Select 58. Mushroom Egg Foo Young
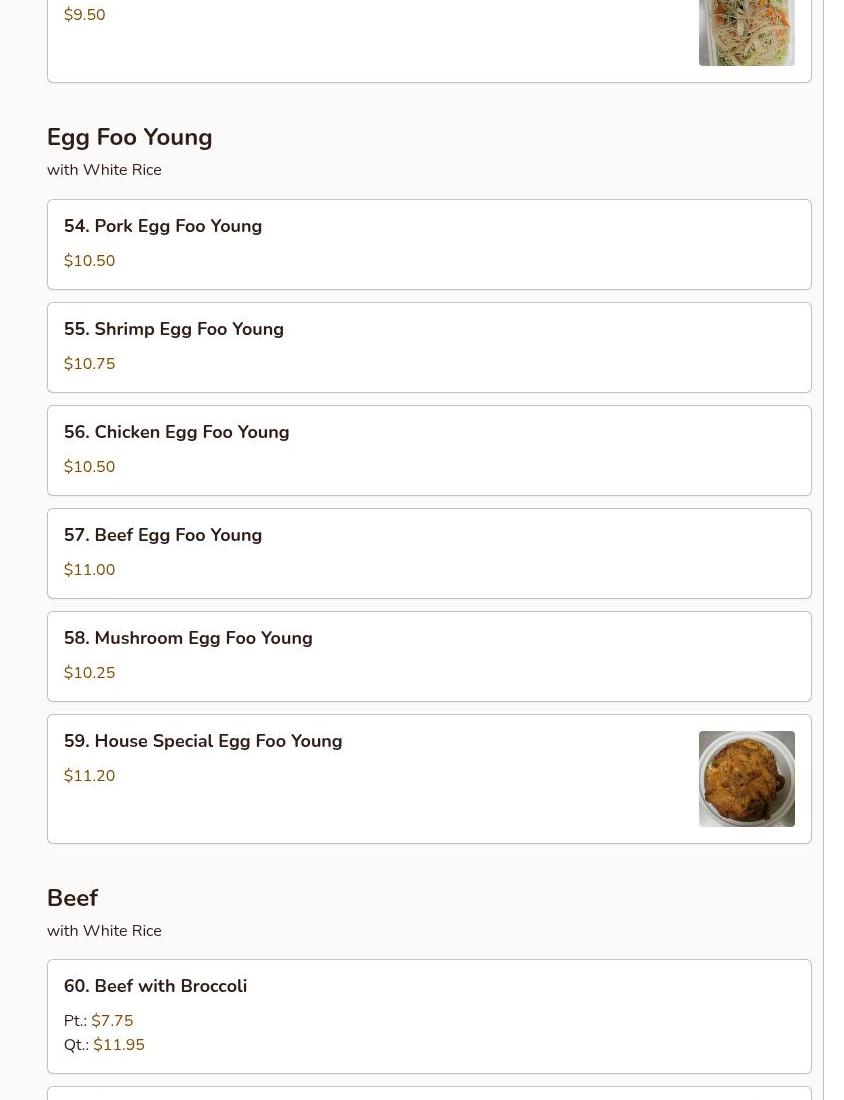 pos(188,639)
